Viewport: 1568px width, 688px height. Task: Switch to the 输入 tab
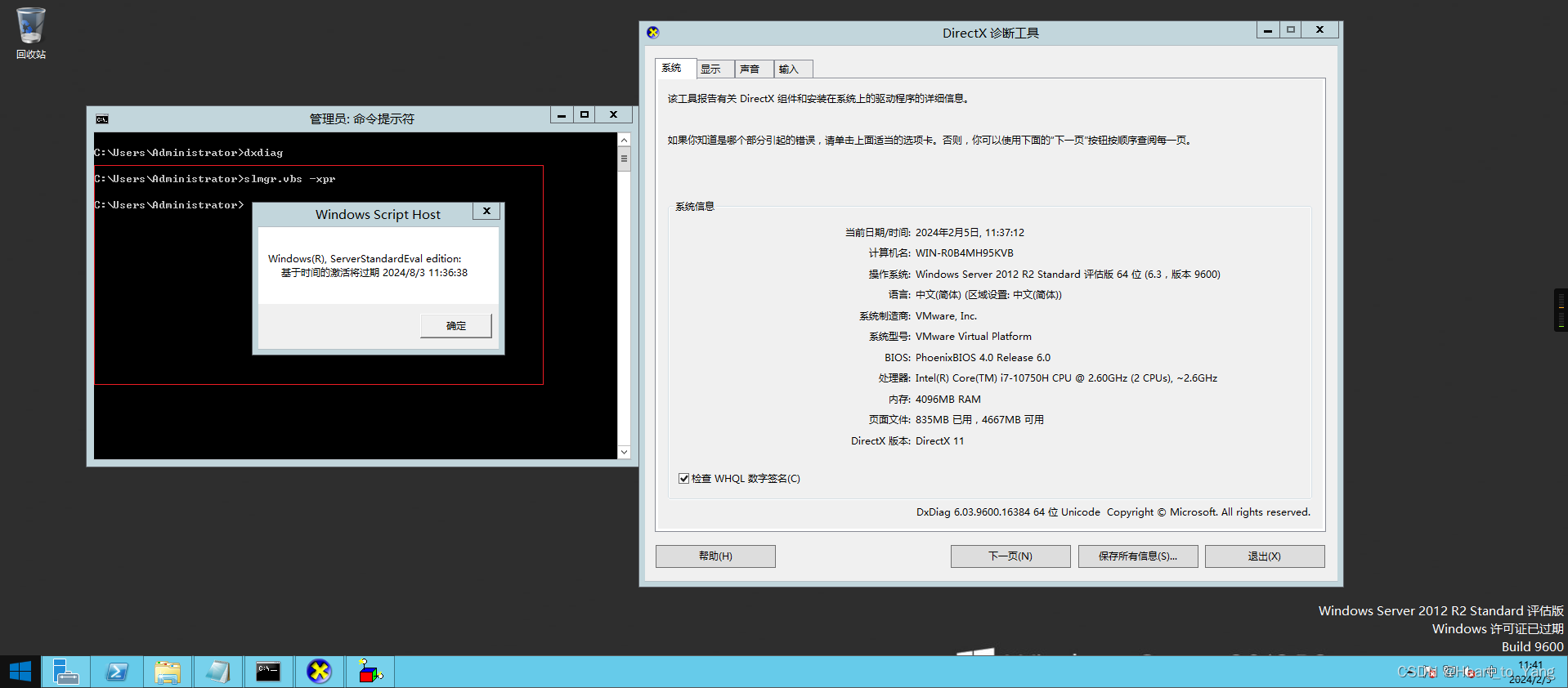click(791, 69)
